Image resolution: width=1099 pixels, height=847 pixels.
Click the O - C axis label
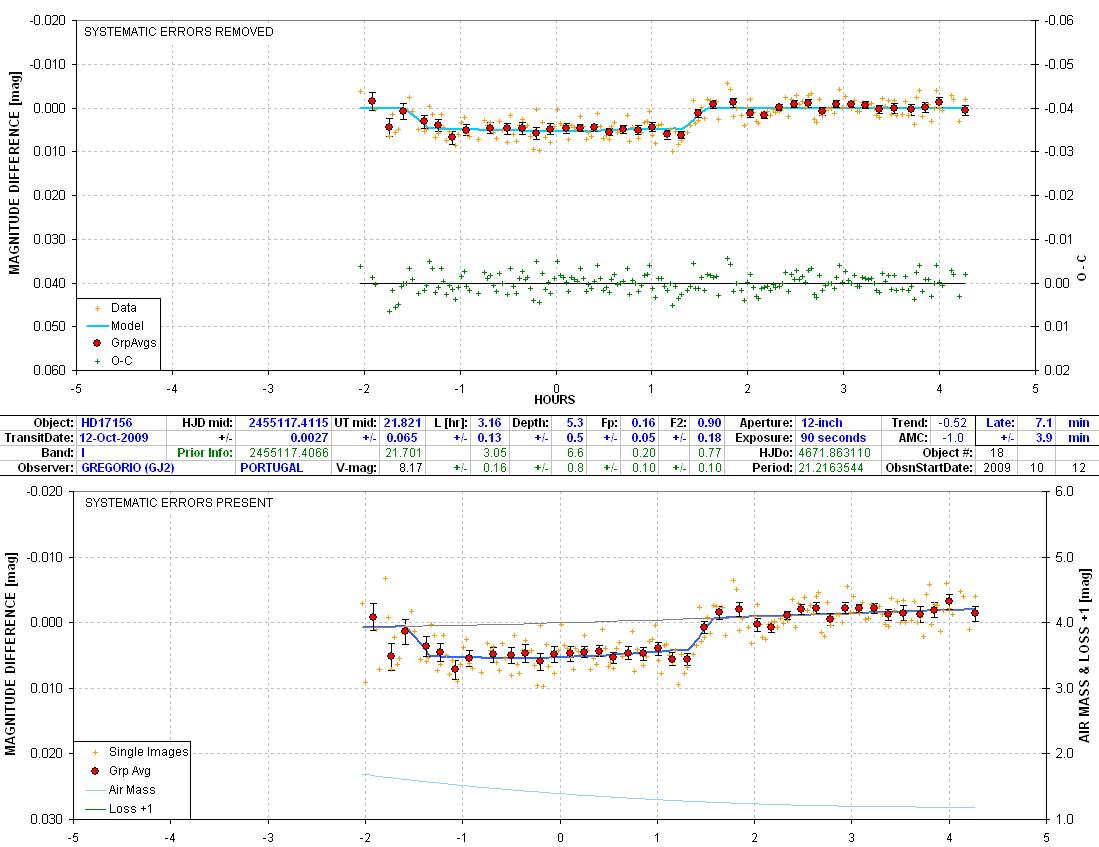tap(1083, 269)
